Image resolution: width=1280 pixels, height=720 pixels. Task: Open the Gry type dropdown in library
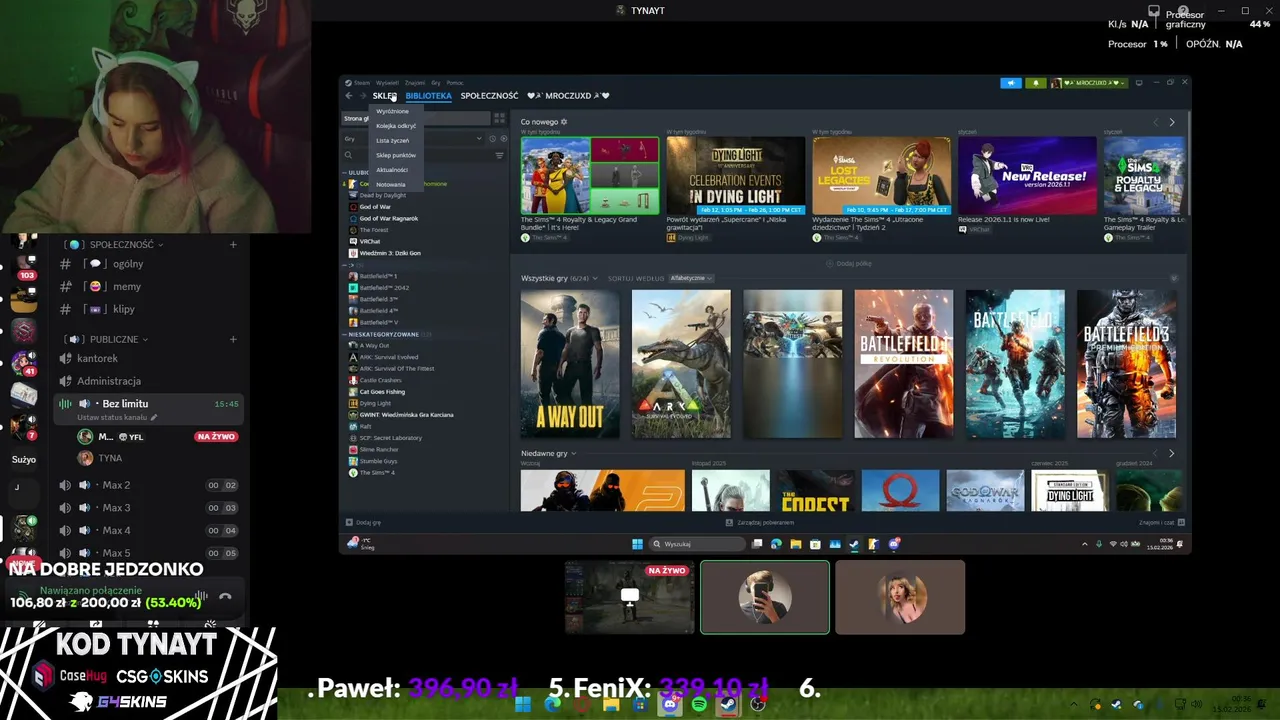413,139
